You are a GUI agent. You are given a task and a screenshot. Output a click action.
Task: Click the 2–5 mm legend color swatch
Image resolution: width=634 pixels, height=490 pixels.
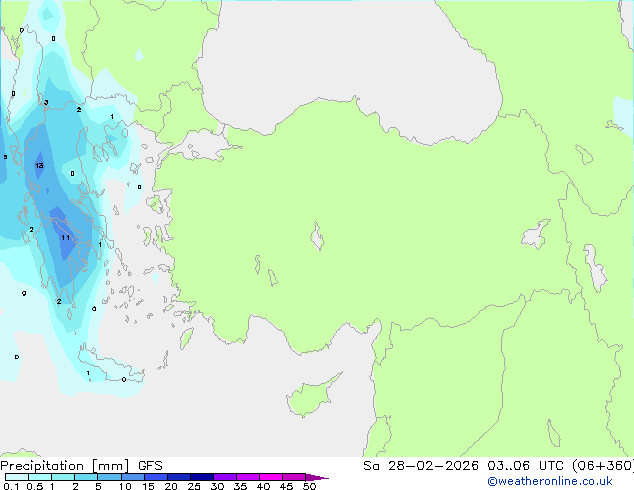point(86,477)
